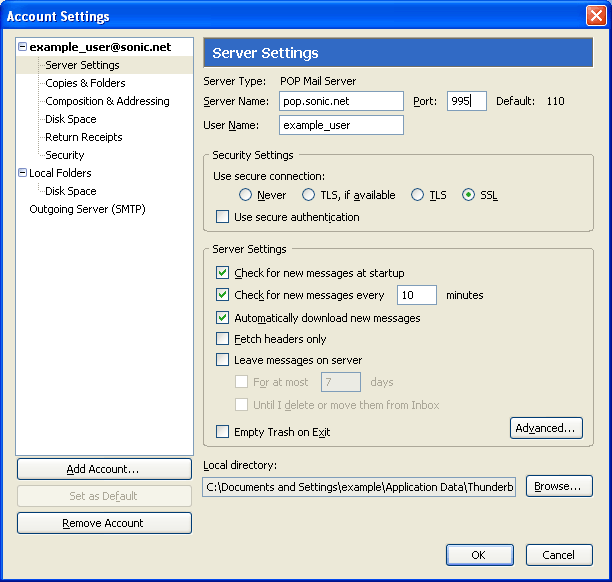
Task: Enable Fetch headers only
Action: 222,338
